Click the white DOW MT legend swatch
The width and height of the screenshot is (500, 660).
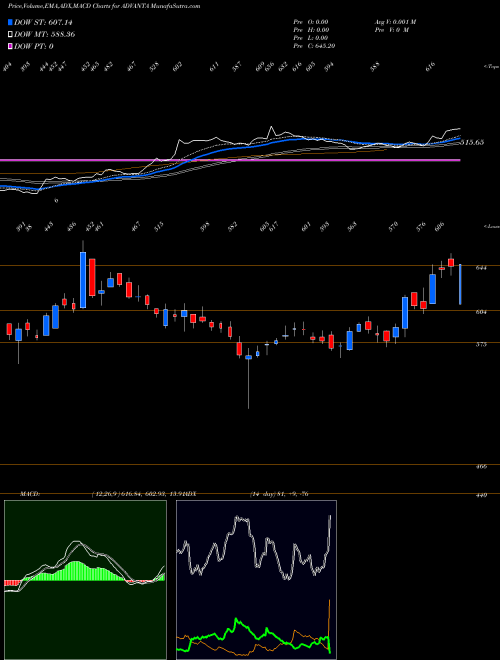tap(10, 34)
